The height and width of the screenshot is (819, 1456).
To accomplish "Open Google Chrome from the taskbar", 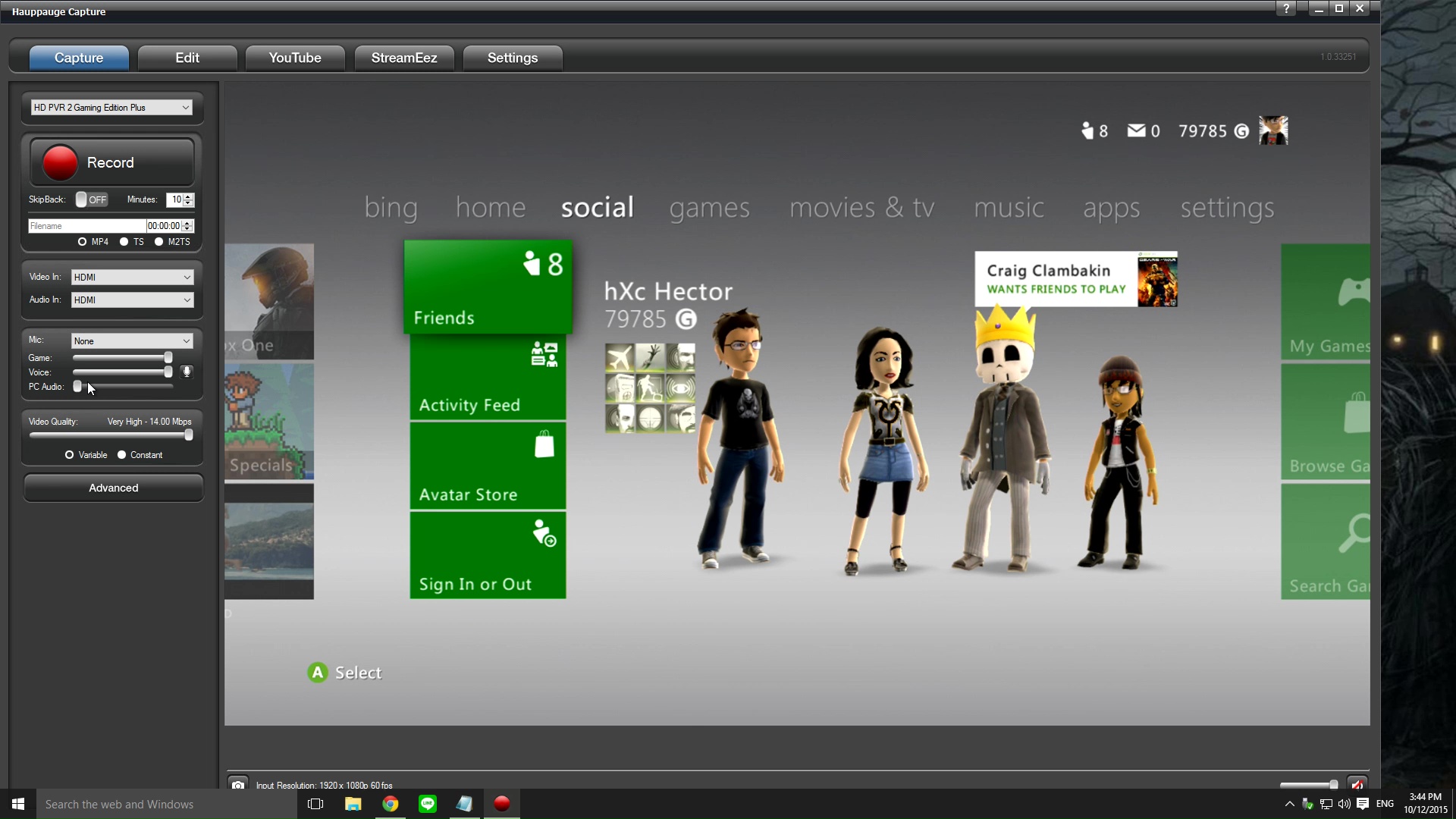I will pyautogui.click(x=391, y=804).
